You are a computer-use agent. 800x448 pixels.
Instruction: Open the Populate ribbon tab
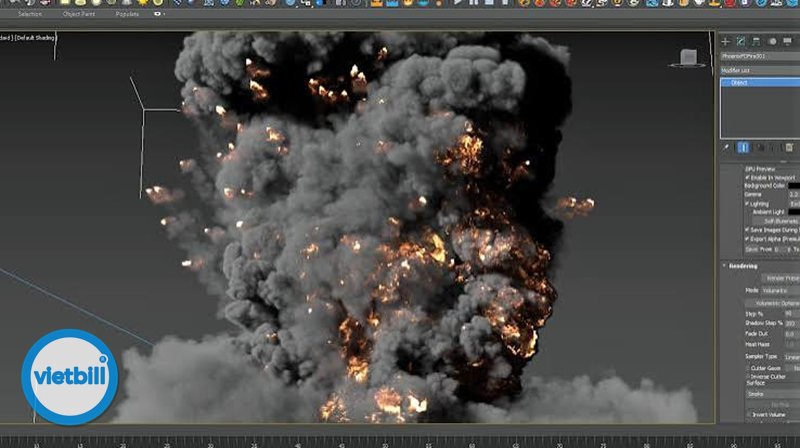127,14
